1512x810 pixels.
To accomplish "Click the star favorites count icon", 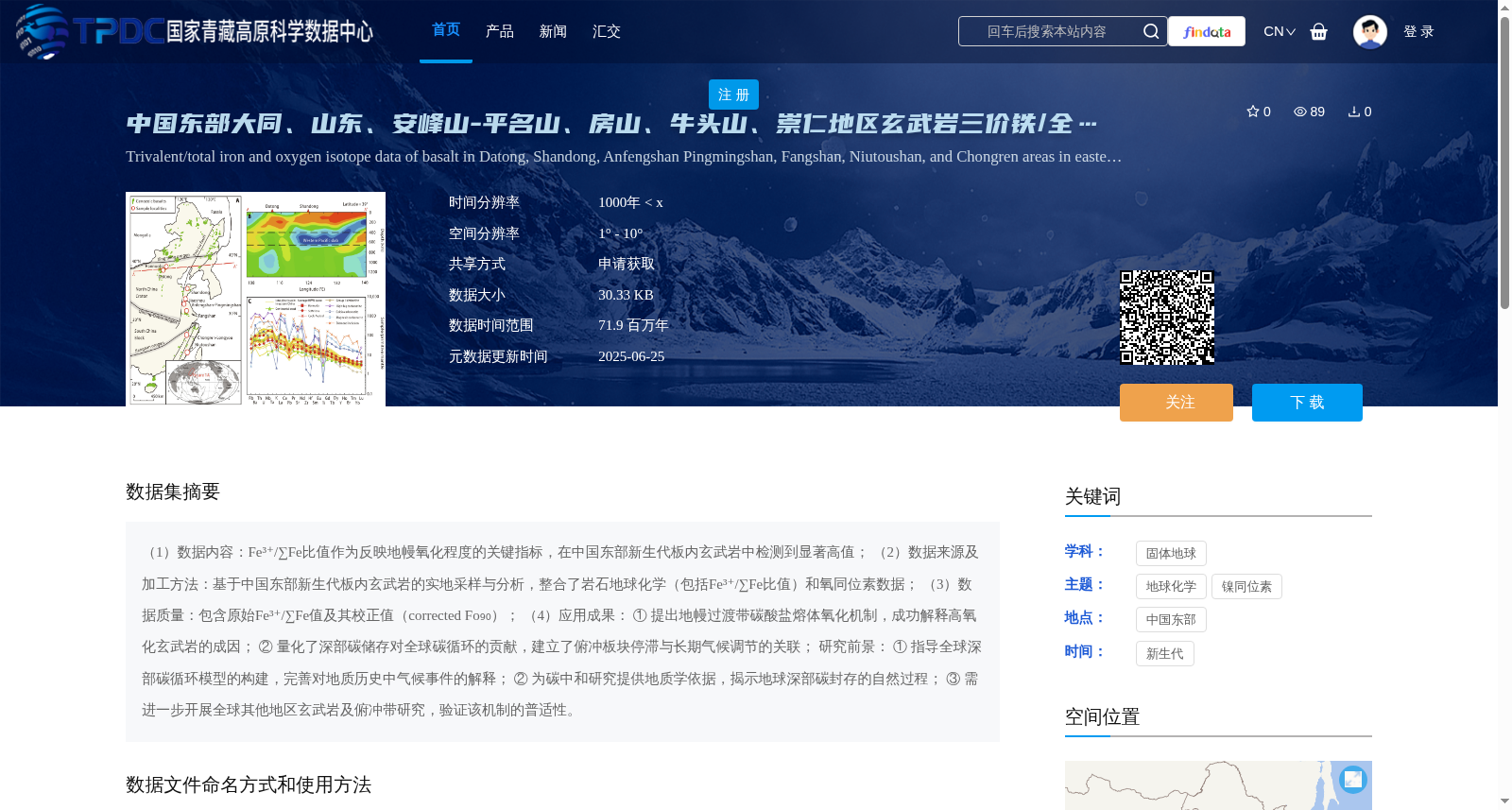I will [1253, 112].
